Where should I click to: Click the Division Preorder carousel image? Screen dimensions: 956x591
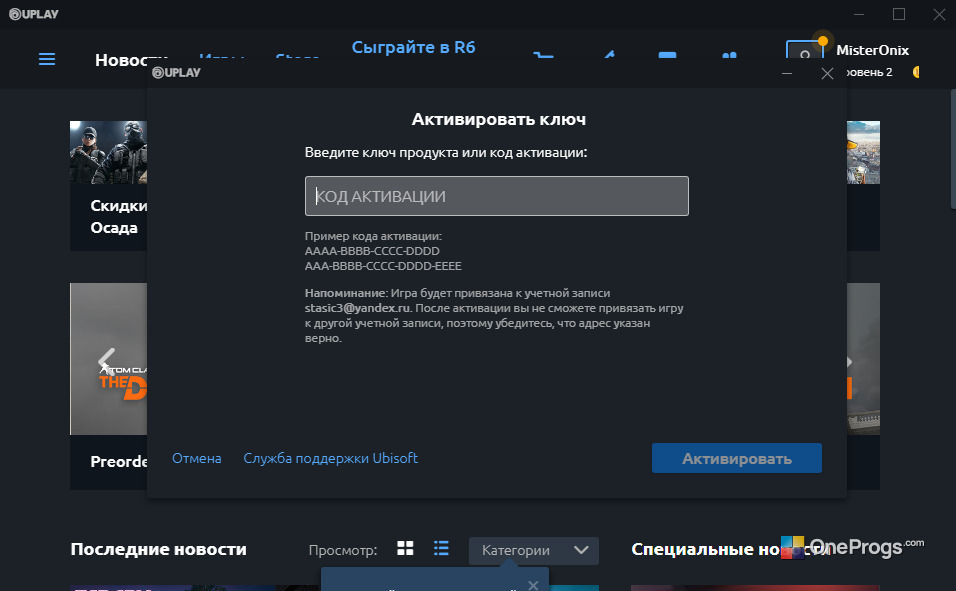[109, 359]
